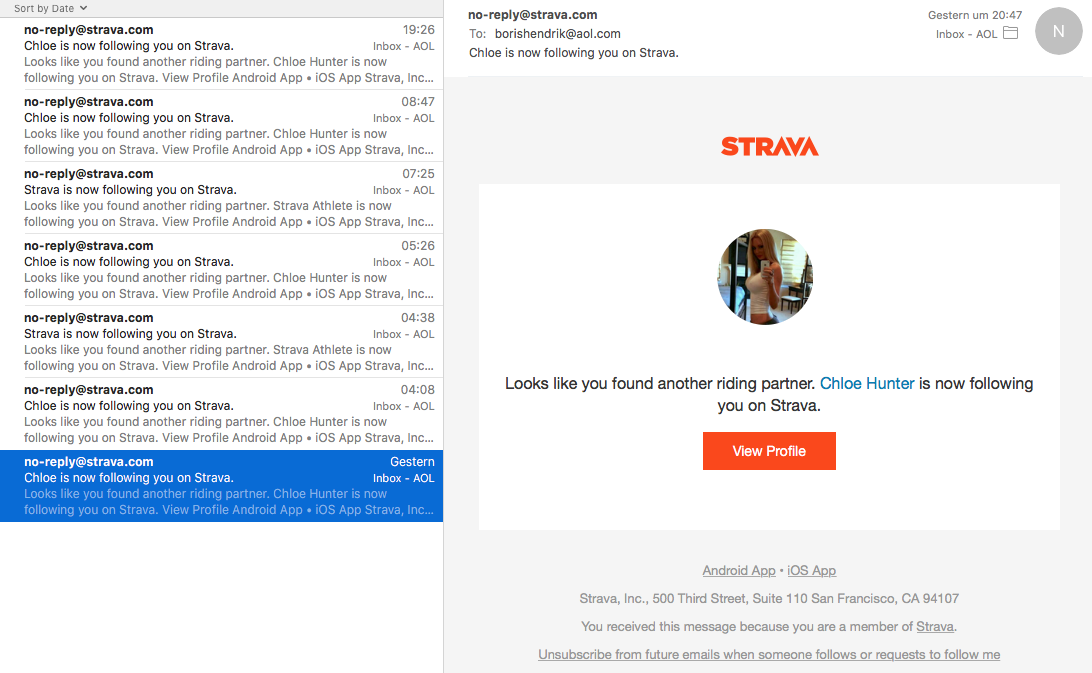Image resolution: width=1092 pixels, height=673 pixels.
Task: Click the subject line in the message header
Action: tap(573, 52)
